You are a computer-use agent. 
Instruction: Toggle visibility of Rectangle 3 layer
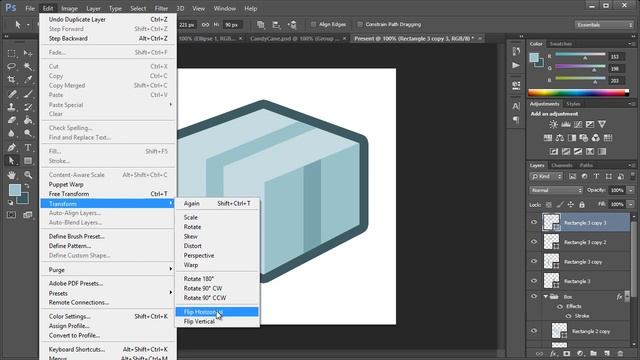[x=534, y=281]
